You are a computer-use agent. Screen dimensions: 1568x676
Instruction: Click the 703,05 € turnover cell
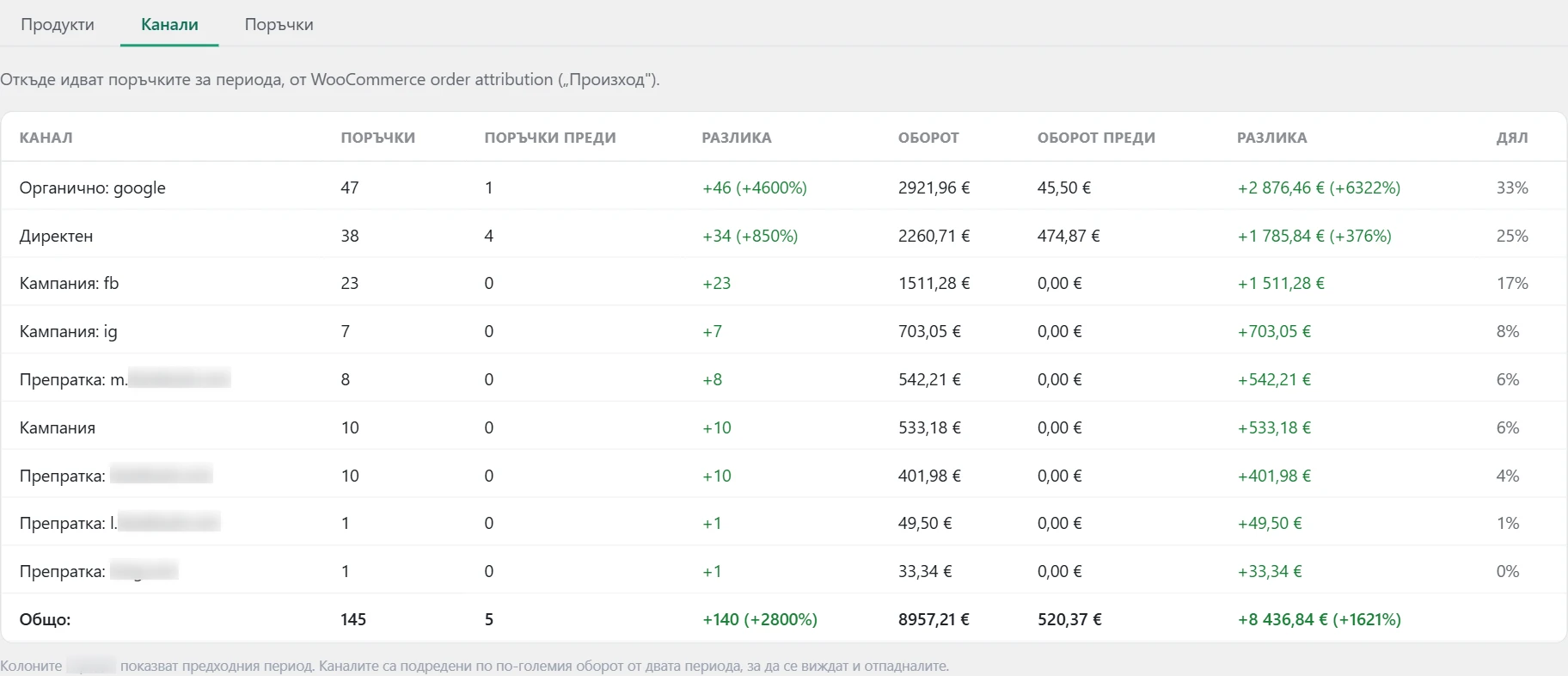pyautogui.click(x=930, y=331)
